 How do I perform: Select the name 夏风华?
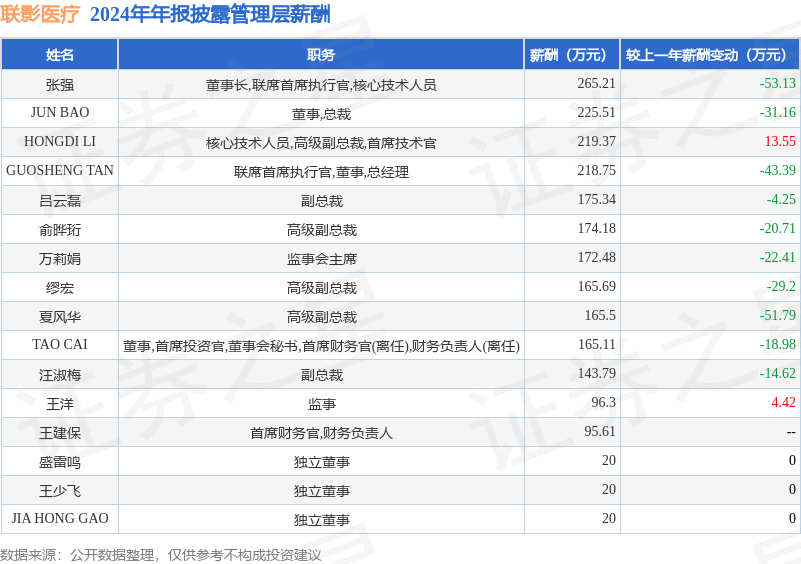click(60, 317)
